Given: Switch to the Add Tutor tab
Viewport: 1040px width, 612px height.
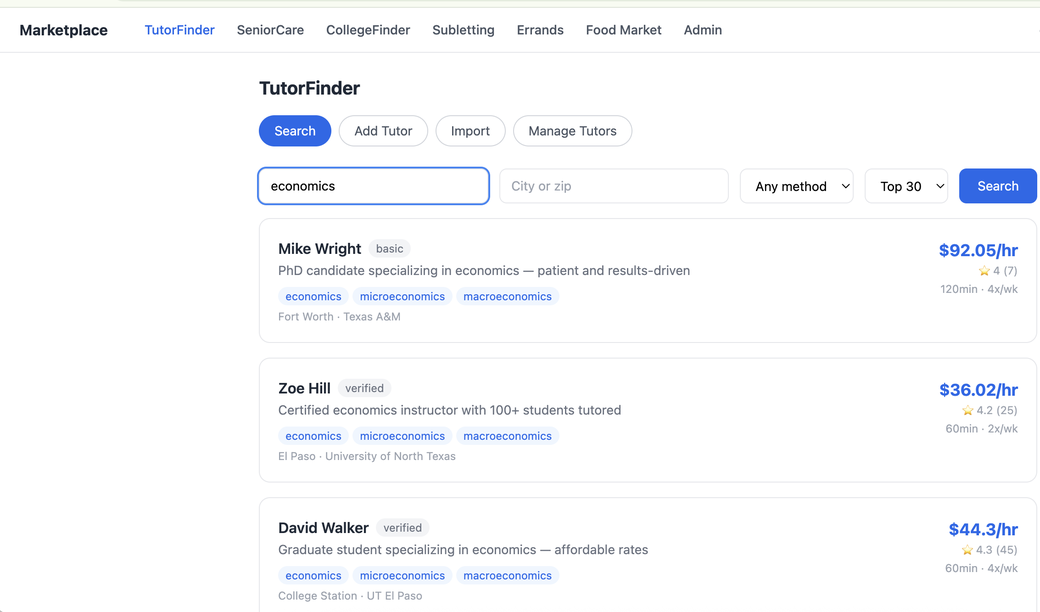Looking at the screenshot, I should pyautogui.click(x=383, y=131).
